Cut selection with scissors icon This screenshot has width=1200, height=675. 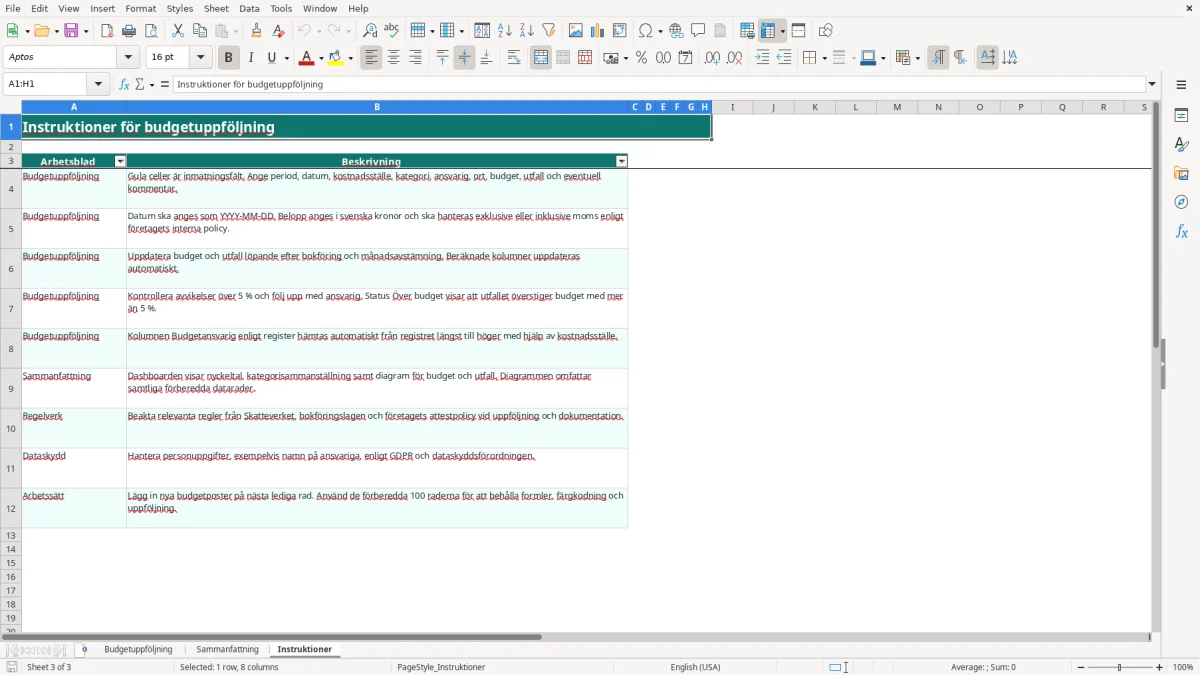click(x=178, y=31)
